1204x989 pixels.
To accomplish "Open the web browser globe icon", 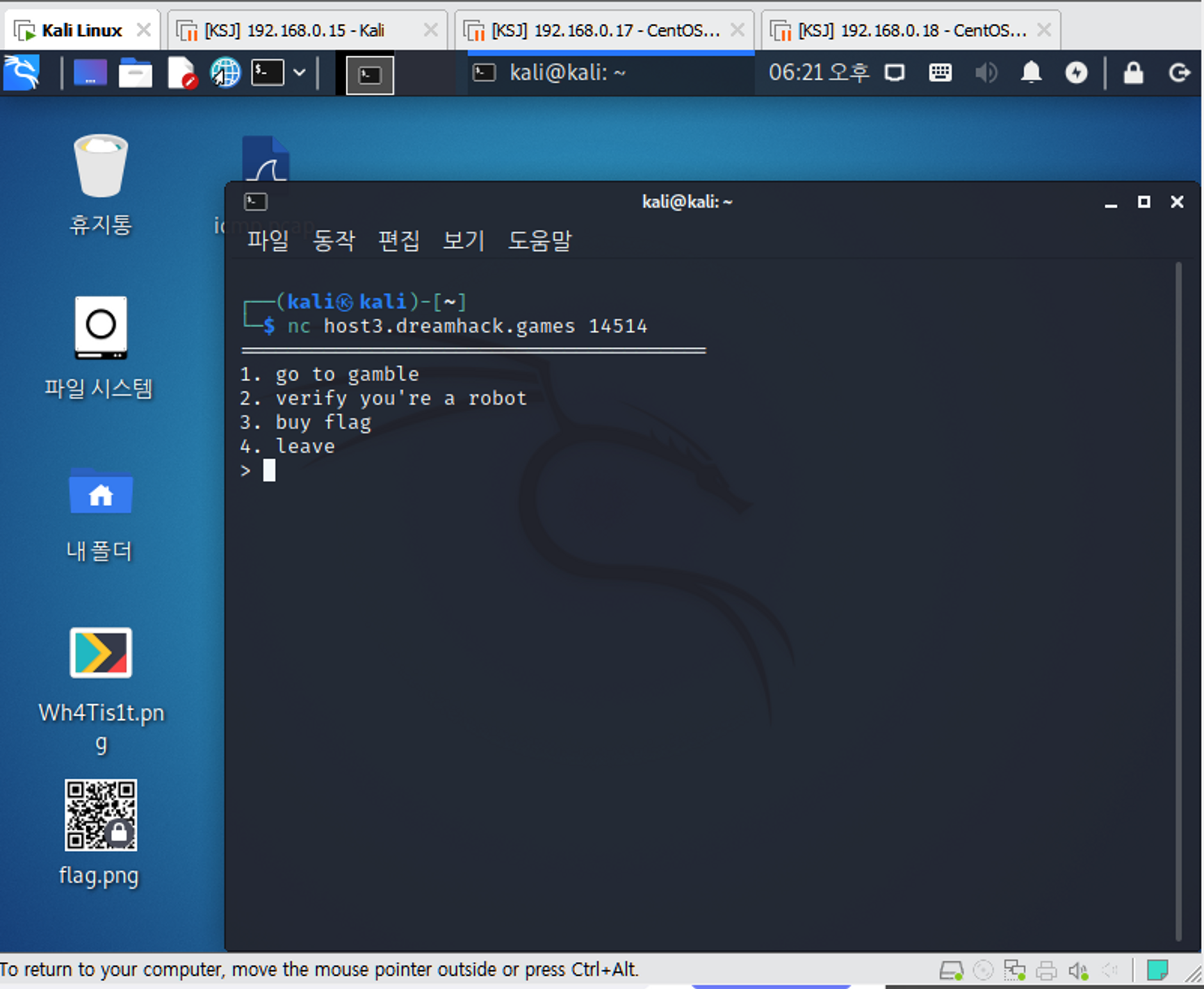I will [225, 73].
